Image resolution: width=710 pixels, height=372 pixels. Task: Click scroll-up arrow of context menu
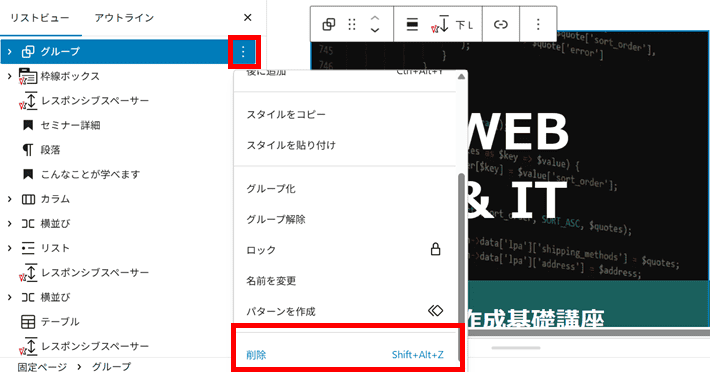pos(461,77)
